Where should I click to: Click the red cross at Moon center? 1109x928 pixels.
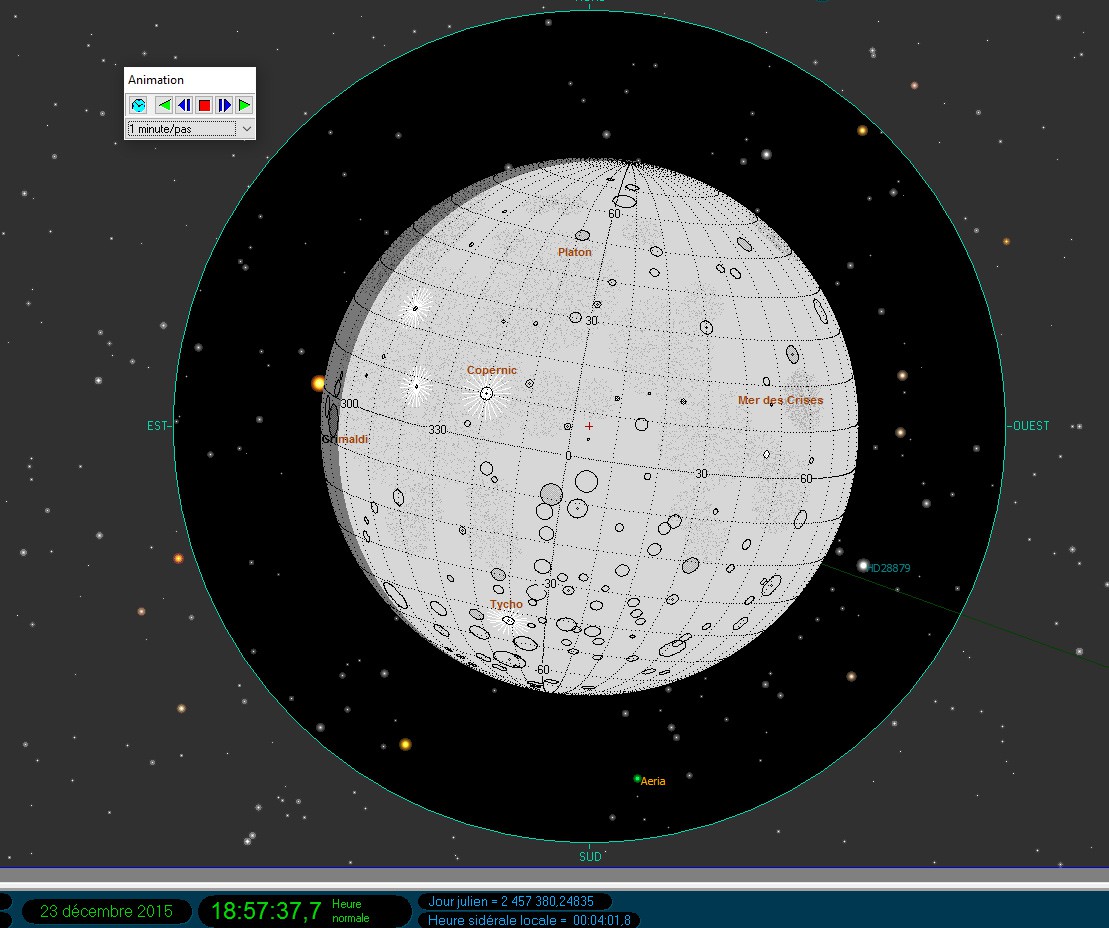[589, 426]
